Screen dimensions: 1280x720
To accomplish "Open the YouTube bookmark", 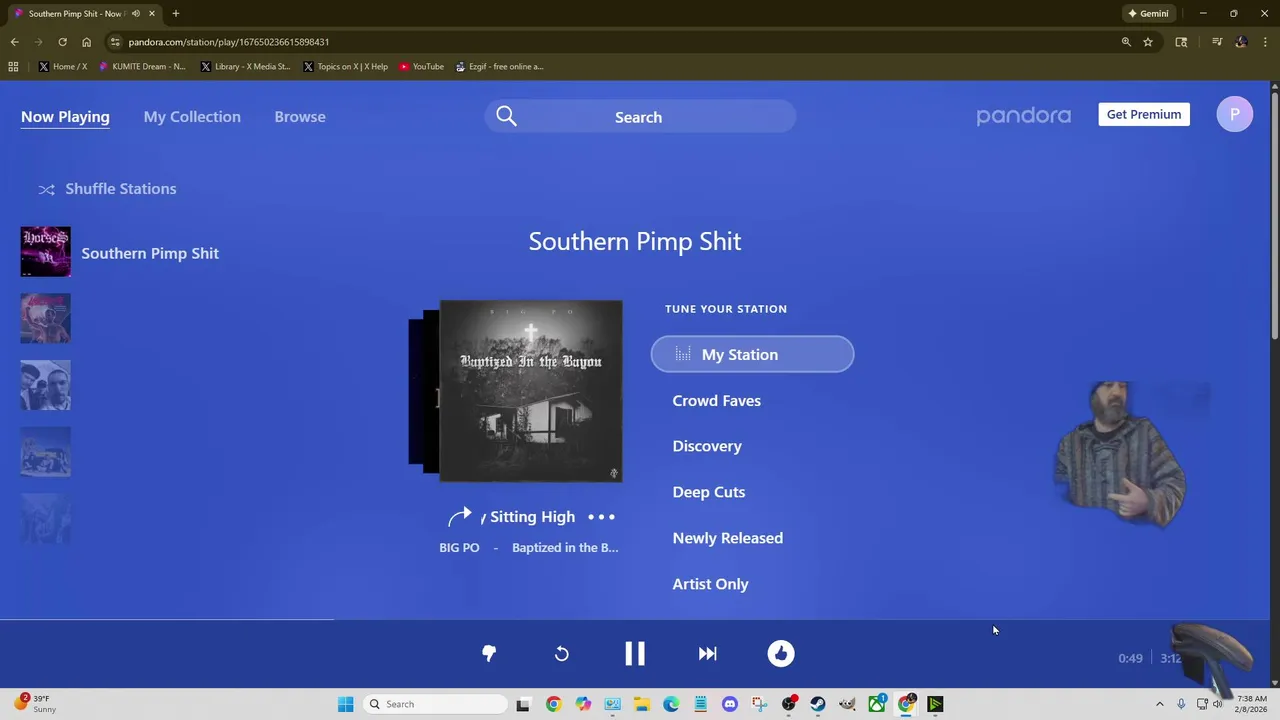I will [421, 67].
